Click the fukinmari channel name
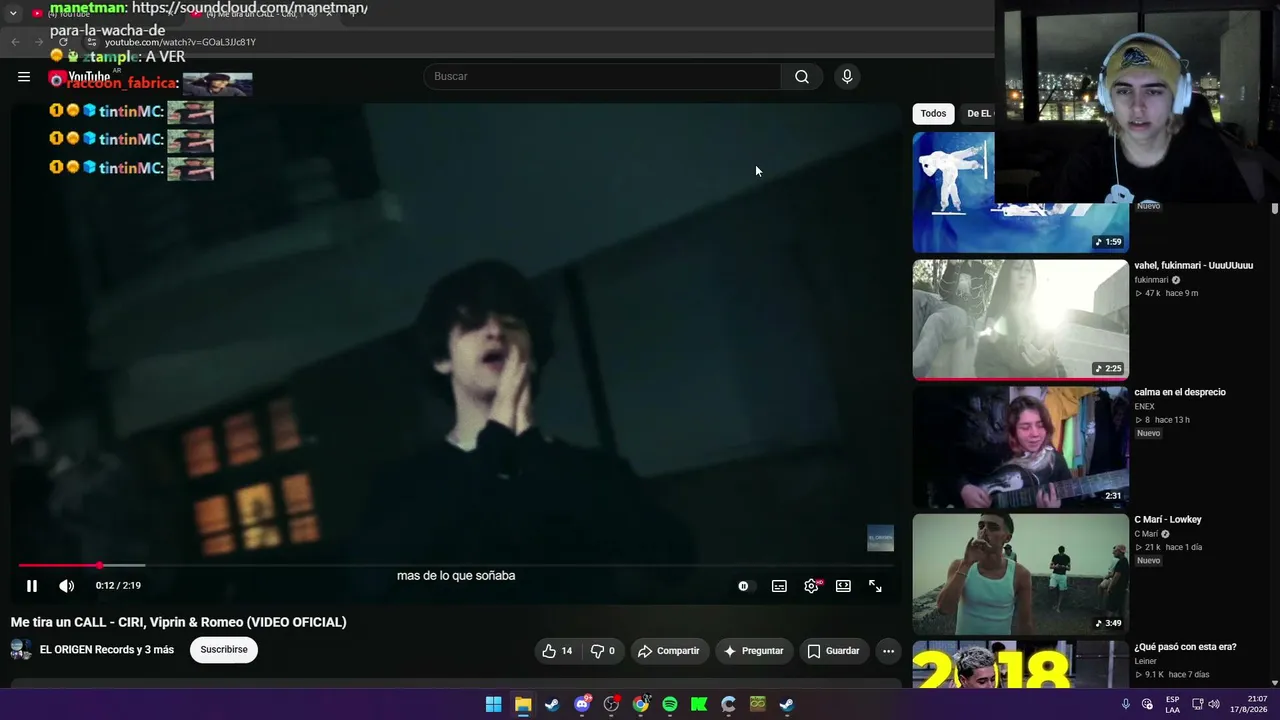Viewport: 1280px width, 720px height. [x=1151, y=281]
